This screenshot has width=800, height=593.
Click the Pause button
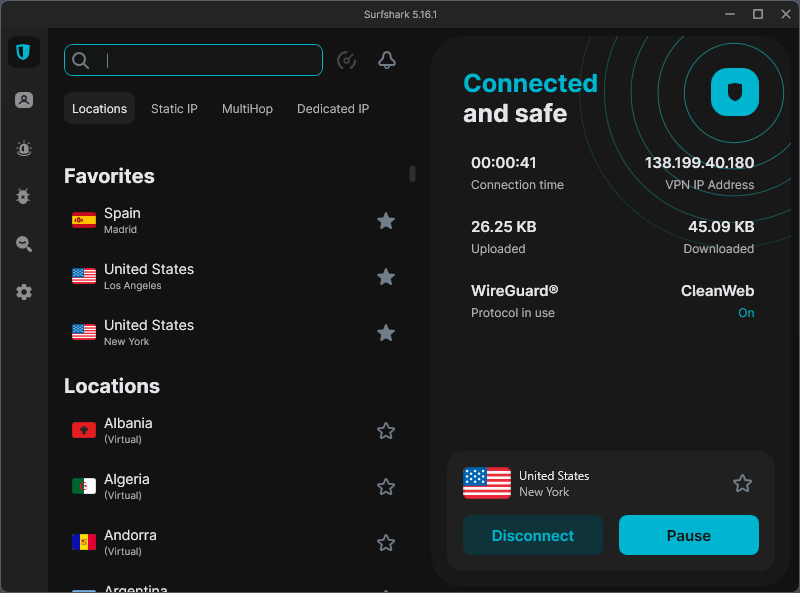[x=689, y=535]
